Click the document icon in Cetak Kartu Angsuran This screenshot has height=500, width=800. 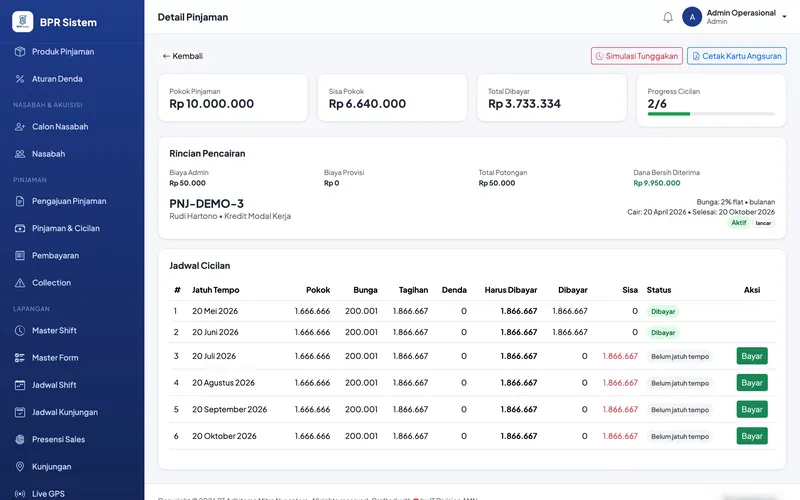(x=696, y=56)
